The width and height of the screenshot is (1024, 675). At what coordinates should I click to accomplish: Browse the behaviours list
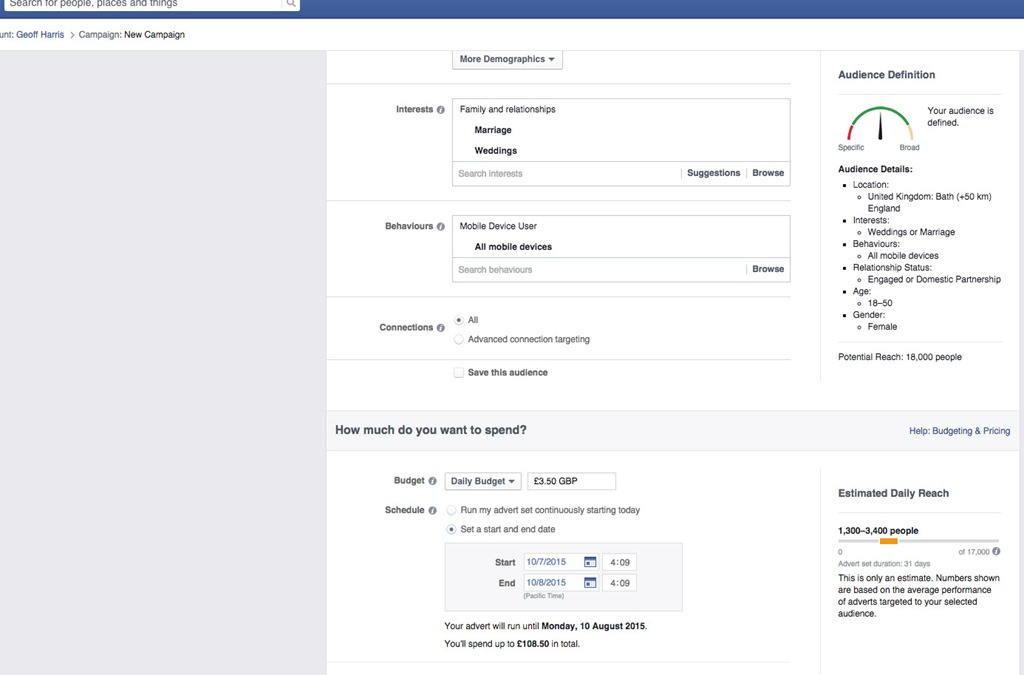coord(768,269)
